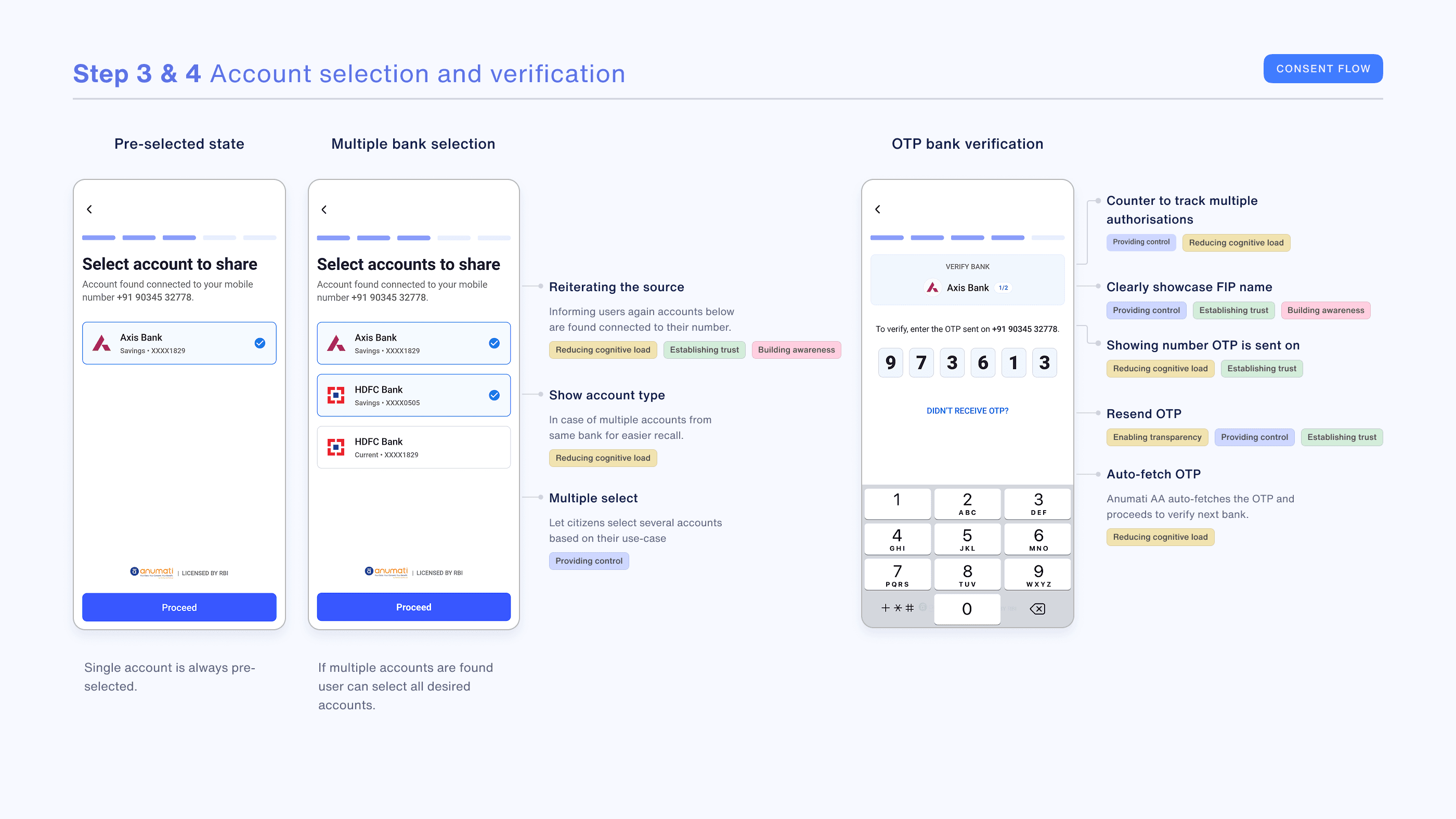Tap the symbols key on numeric keypad
The image size is (1456, 819).
pyautogui.click(x=897, y=608)
